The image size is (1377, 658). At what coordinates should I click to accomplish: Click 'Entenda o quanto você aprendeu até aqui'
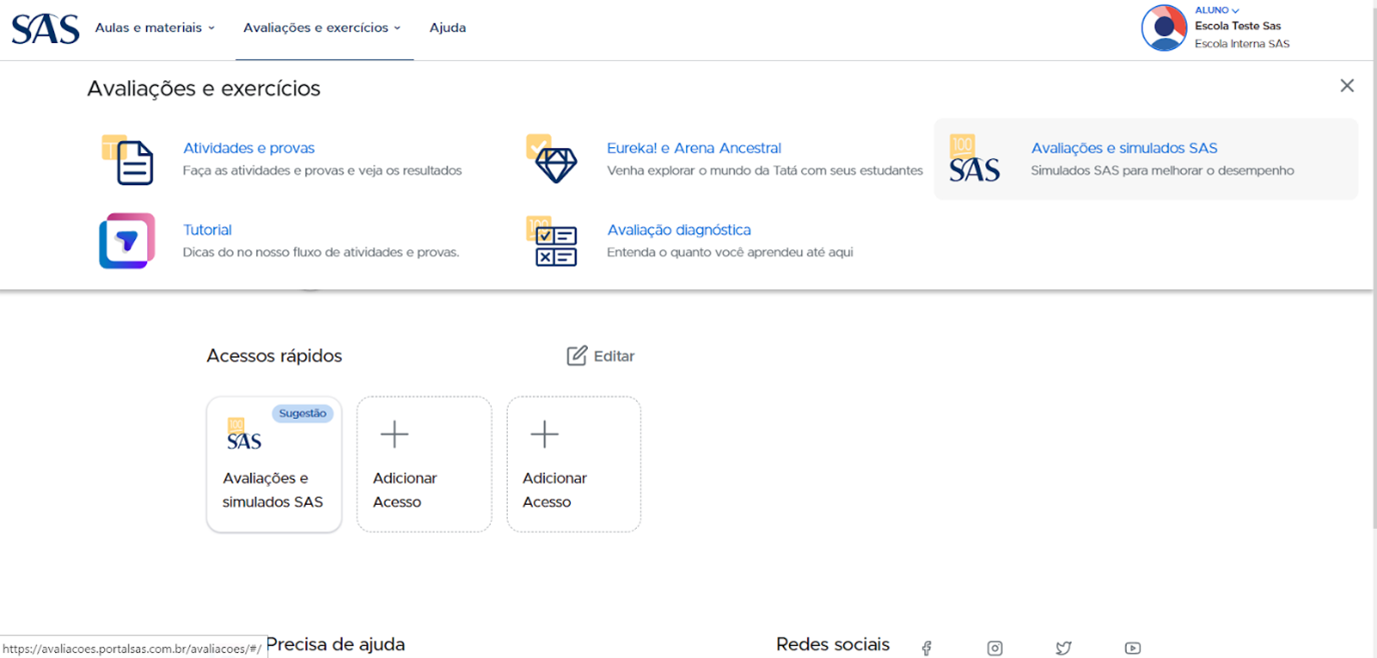click(x=730, y=253)
